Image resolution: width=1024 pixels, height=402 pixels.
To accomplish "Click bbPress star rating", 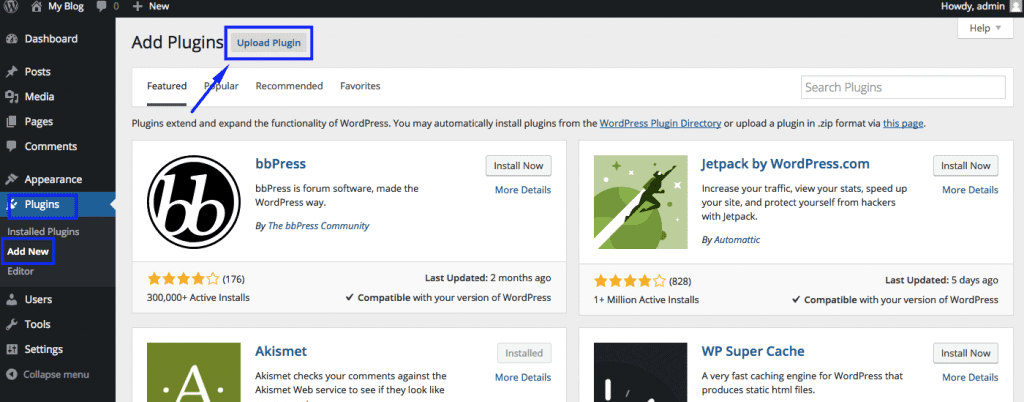I will pyautogui.click(x=184, y=279).
